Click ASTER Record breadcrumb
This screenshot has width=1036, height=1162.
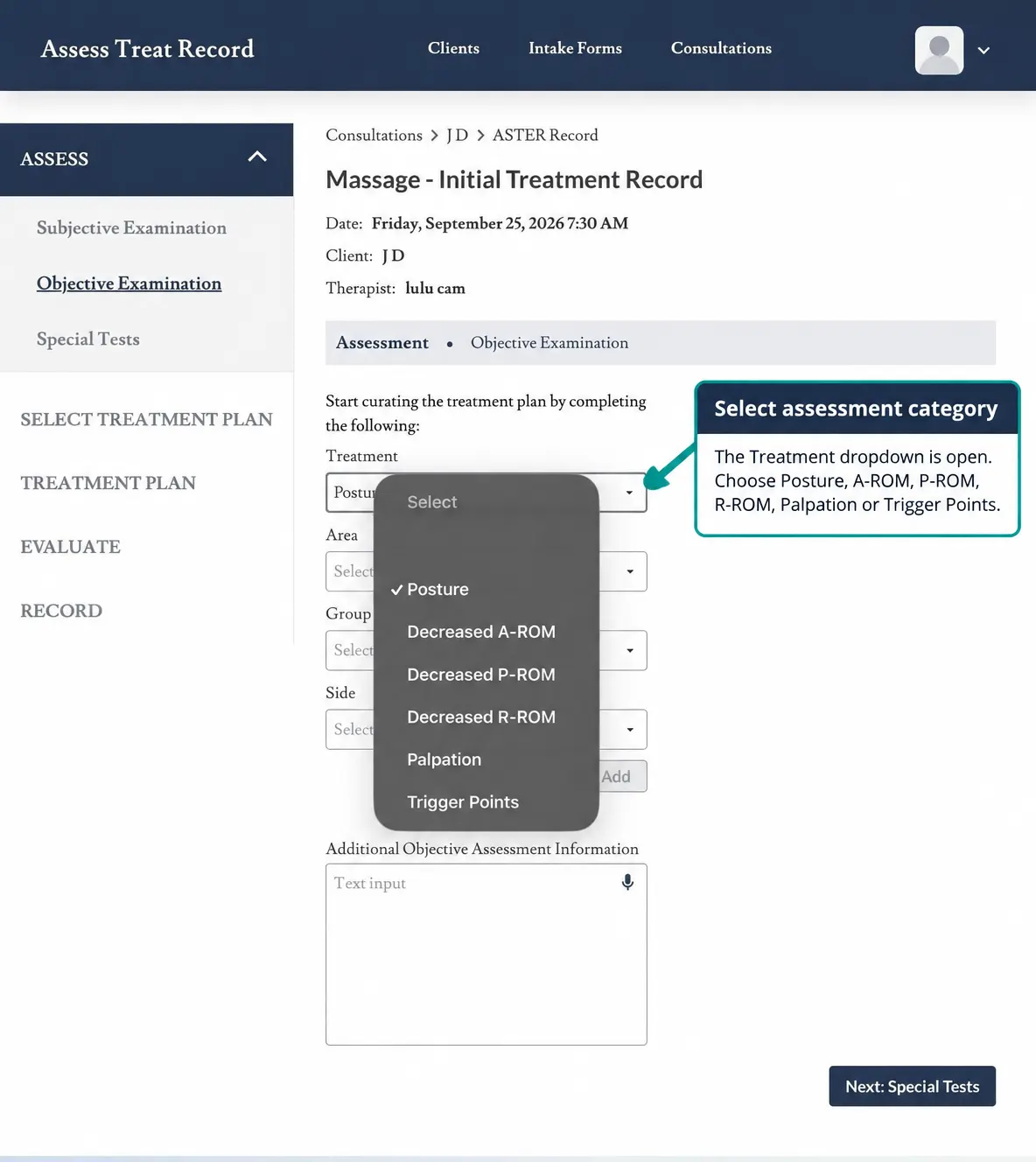(545, 135)
